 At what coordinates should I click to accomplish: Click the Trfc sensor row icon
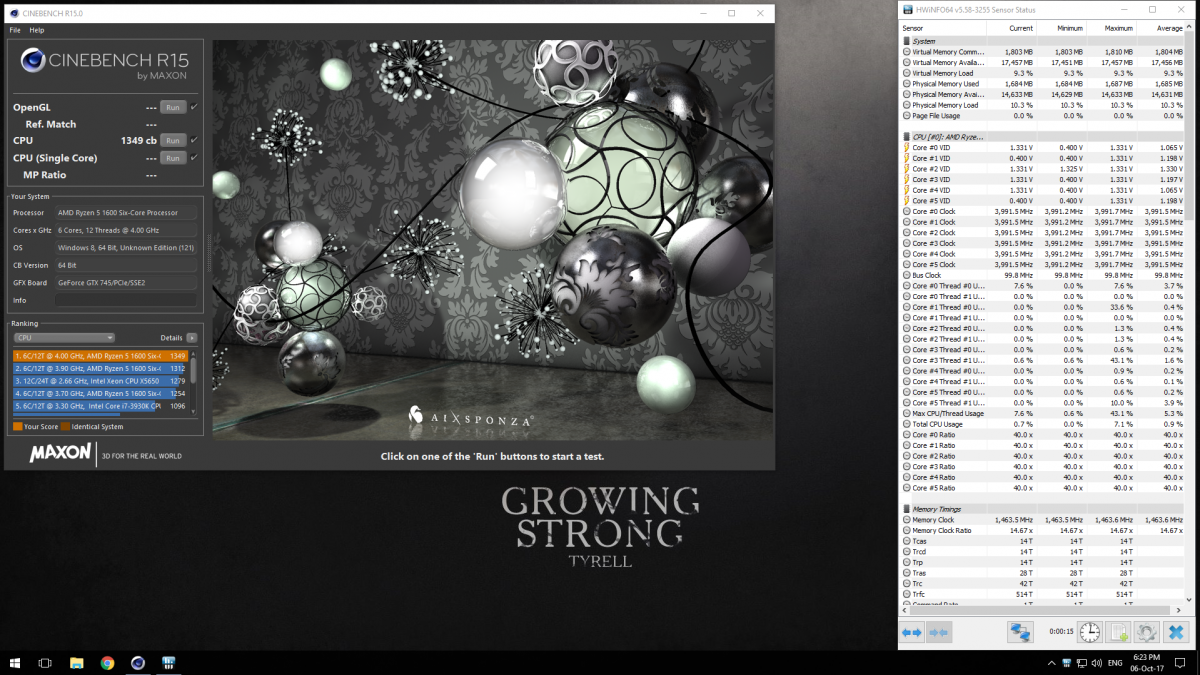coord(906,594)
